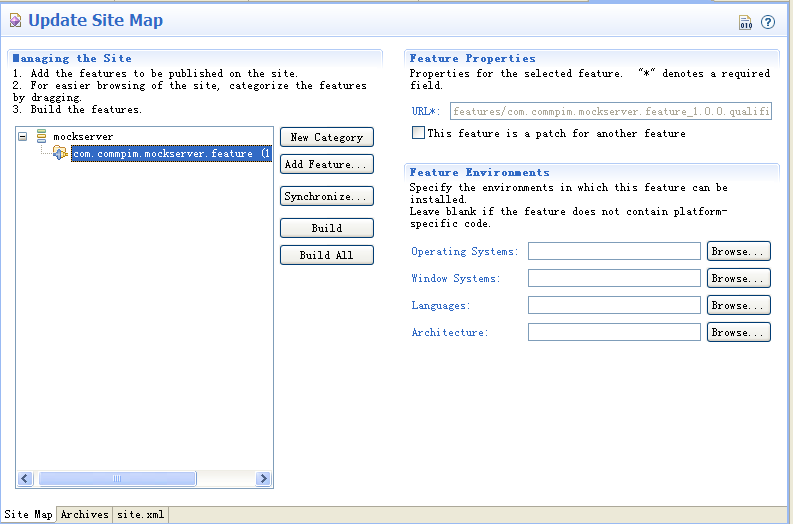This screenshot has width=793, height=524.
Task: Open the Architecture label link
Action: [x=450, y=332]
